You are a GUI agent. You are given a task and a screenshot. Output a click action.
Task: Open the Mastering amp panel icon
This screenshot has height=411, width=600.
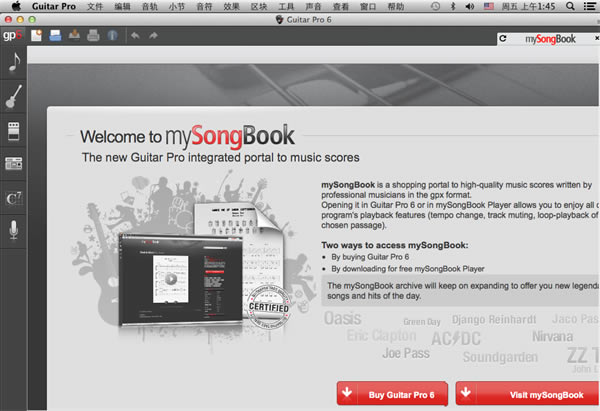(14, 164)
